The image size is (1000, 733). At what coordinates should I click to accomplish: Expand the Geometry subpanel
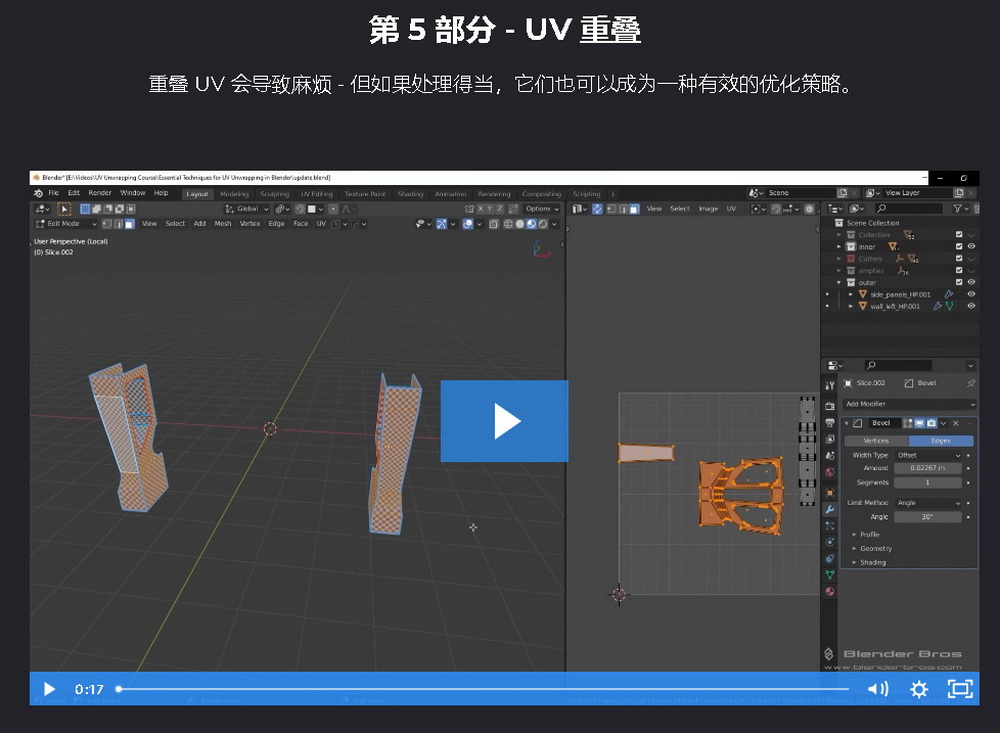[x=872, y=549]
